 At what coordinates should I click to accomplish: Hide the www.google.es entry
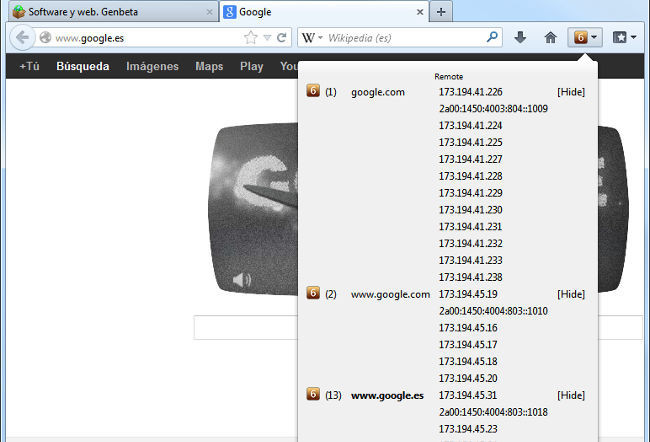571,395
